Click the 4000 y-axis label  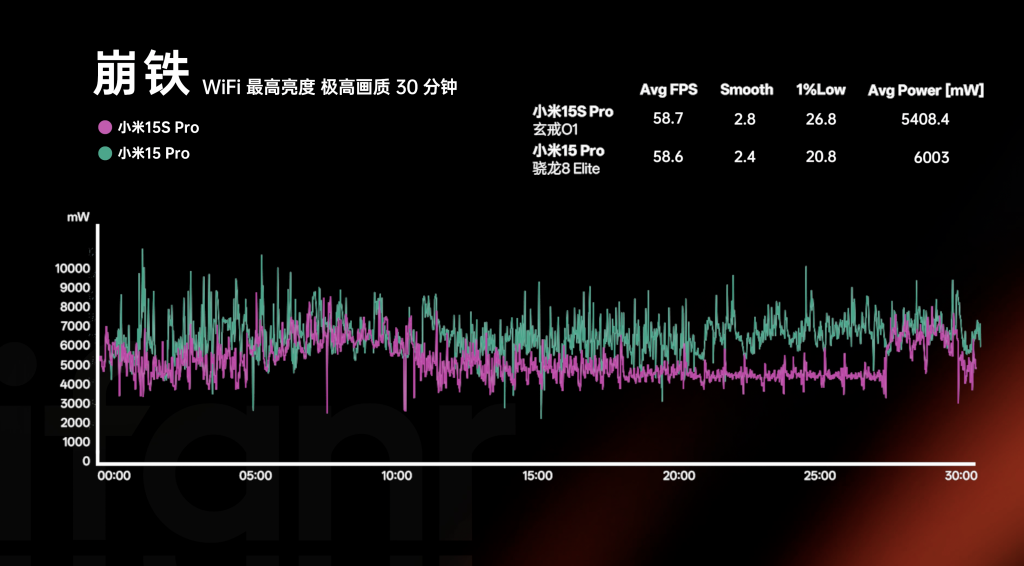click(76, 384)
